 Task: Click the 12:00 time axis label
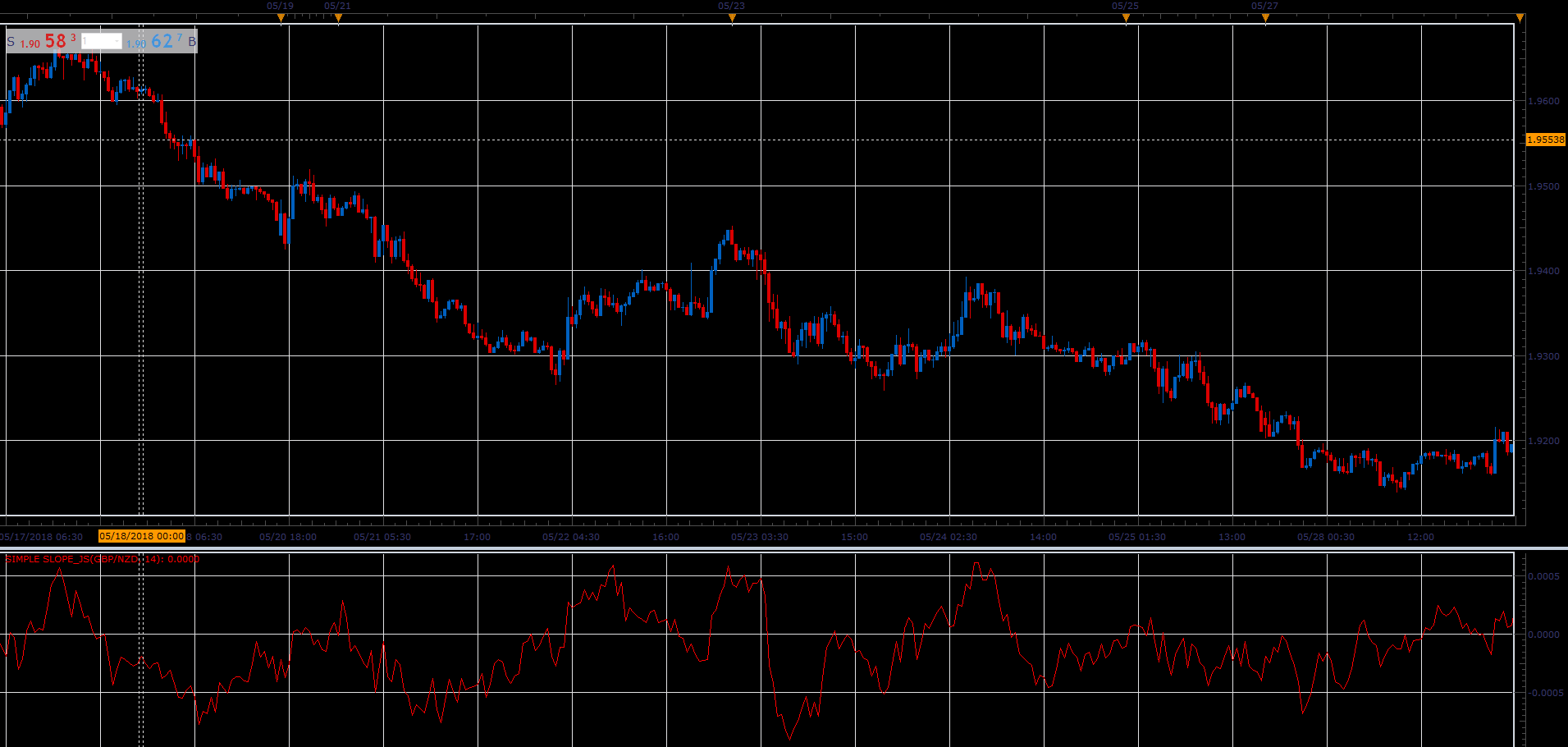click(x=1421, y=537)
